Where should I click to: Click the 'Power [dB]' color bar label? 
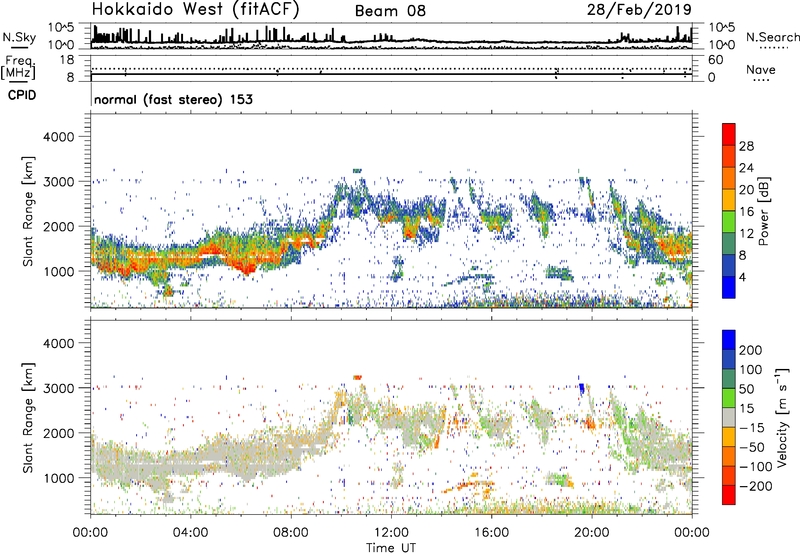coord(764,211)
